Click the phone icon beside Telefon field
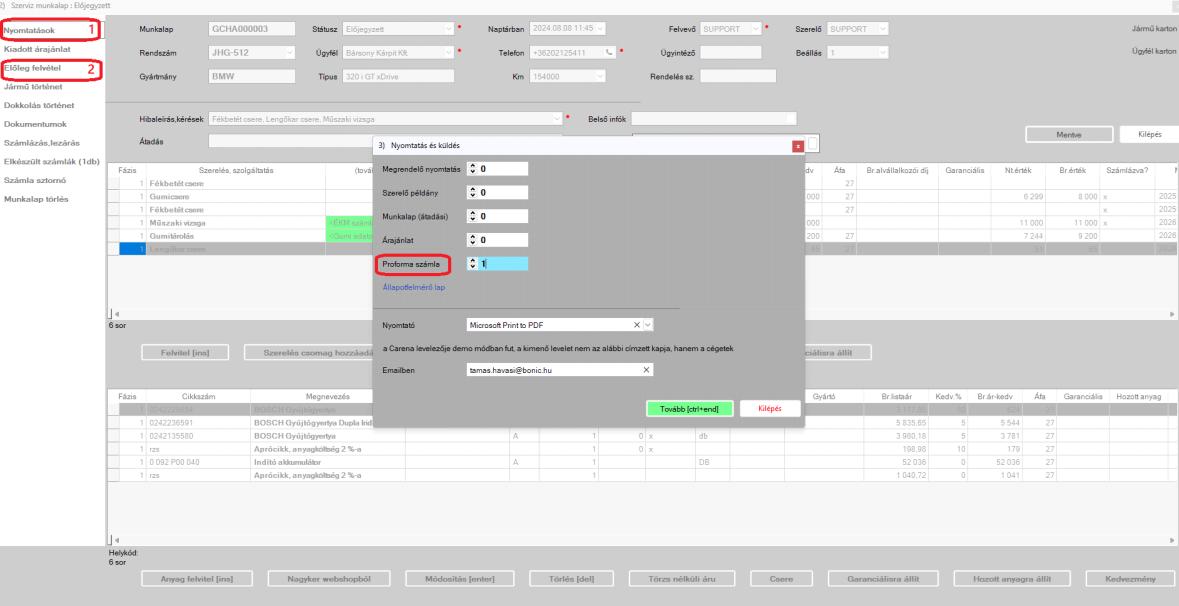The width and height of the screenshot is (1179, 606). (610, 53)
